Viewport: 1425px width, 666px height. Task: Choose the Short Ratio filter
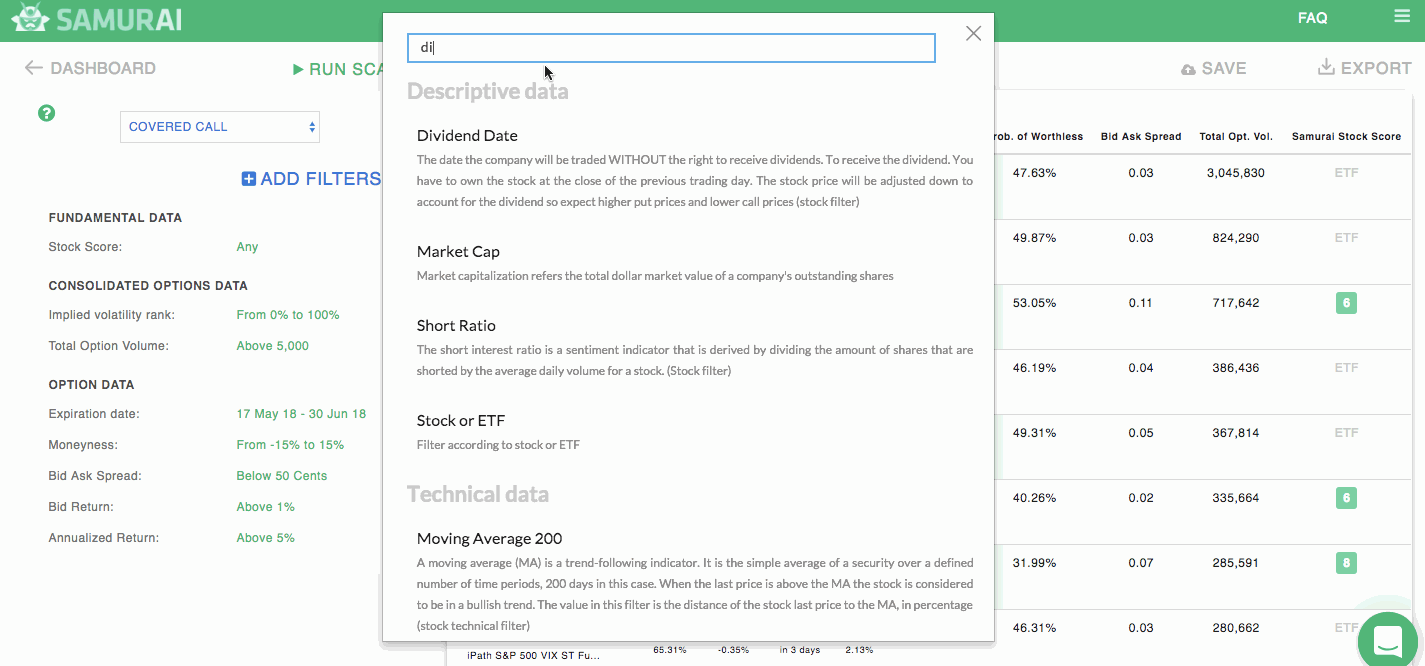(456, 326)
